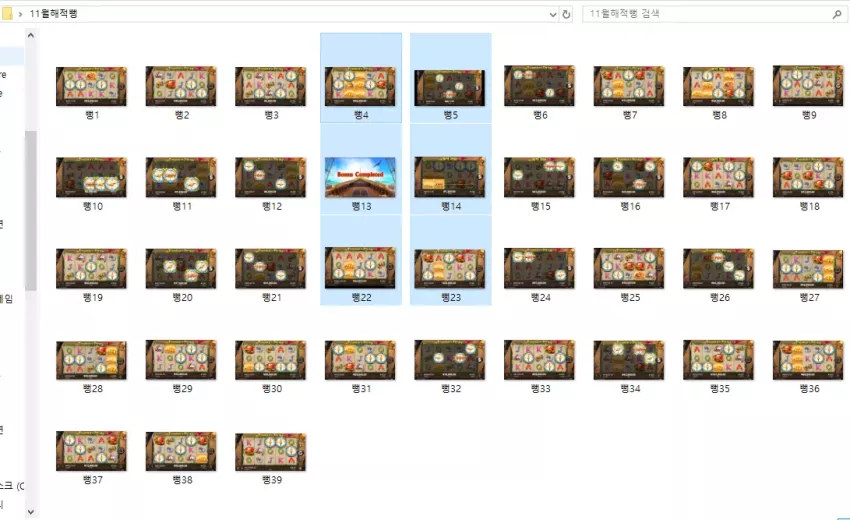Click the navigation pane scroll up arrow

(x=30, y=35)
